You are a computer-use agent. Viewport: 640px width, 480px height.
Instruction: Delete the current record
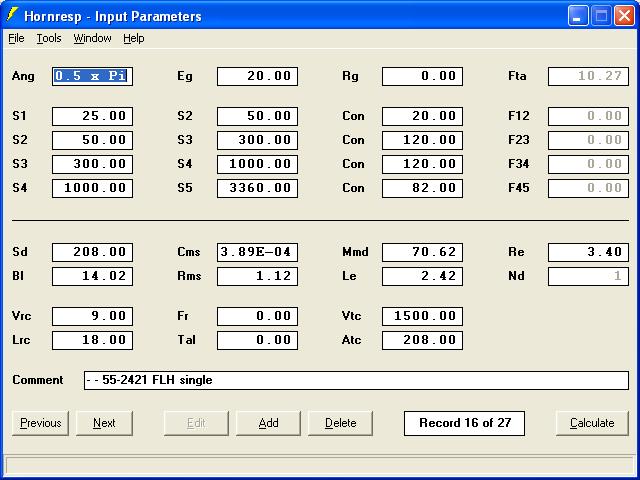coord(340,423)
